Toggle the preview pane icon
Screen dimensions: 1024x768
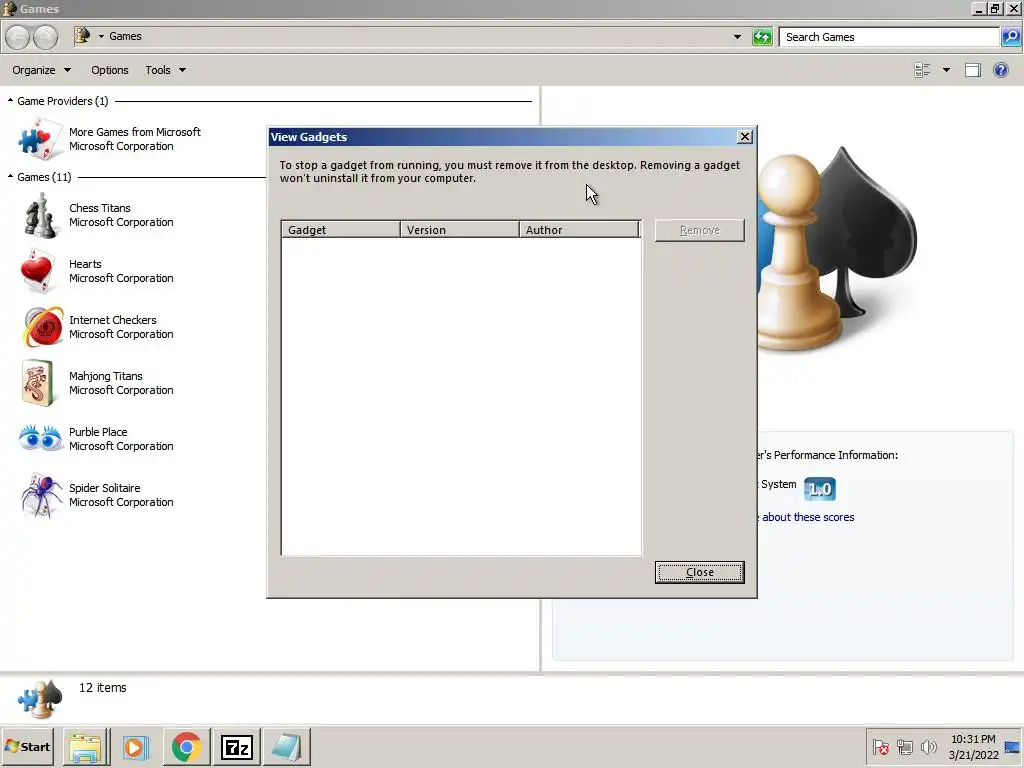tap(972, 70)
